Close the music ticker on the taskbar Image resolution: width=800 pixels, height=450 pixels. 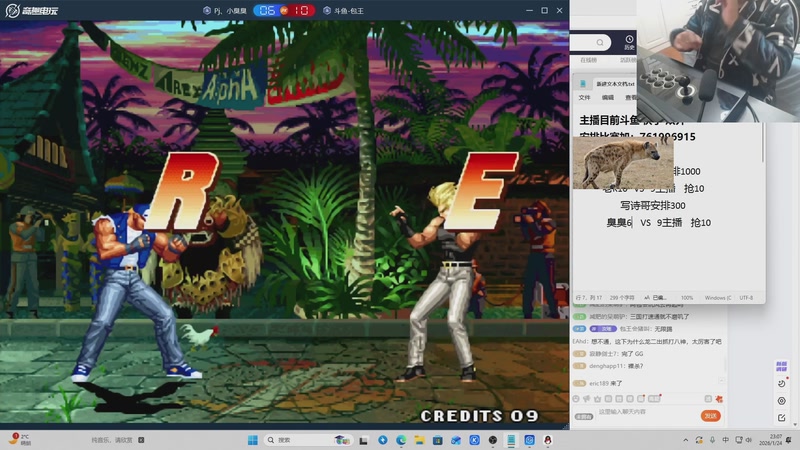141,440
